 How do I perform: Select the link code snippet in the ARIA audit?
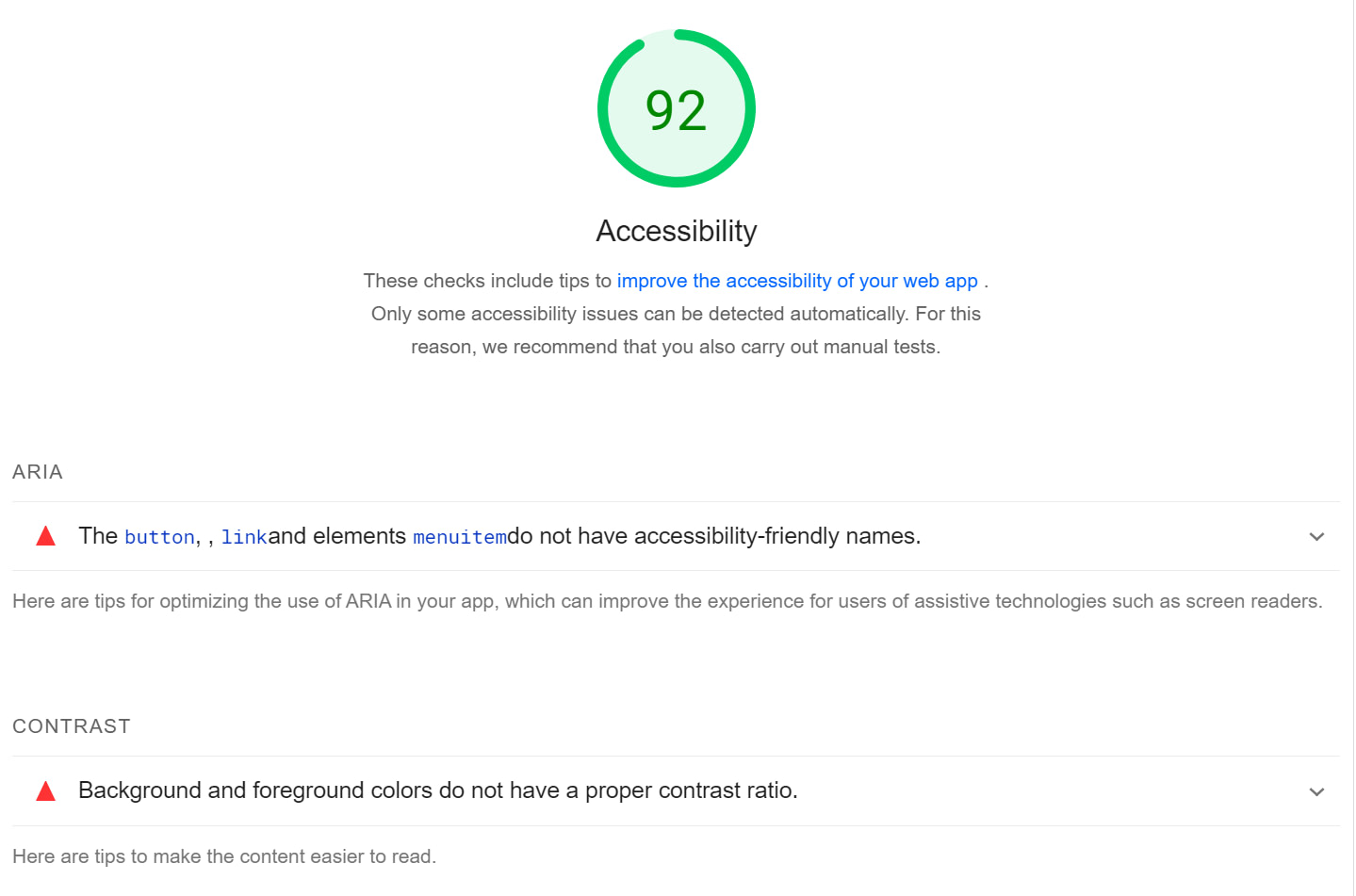click(x=244, y=536)
